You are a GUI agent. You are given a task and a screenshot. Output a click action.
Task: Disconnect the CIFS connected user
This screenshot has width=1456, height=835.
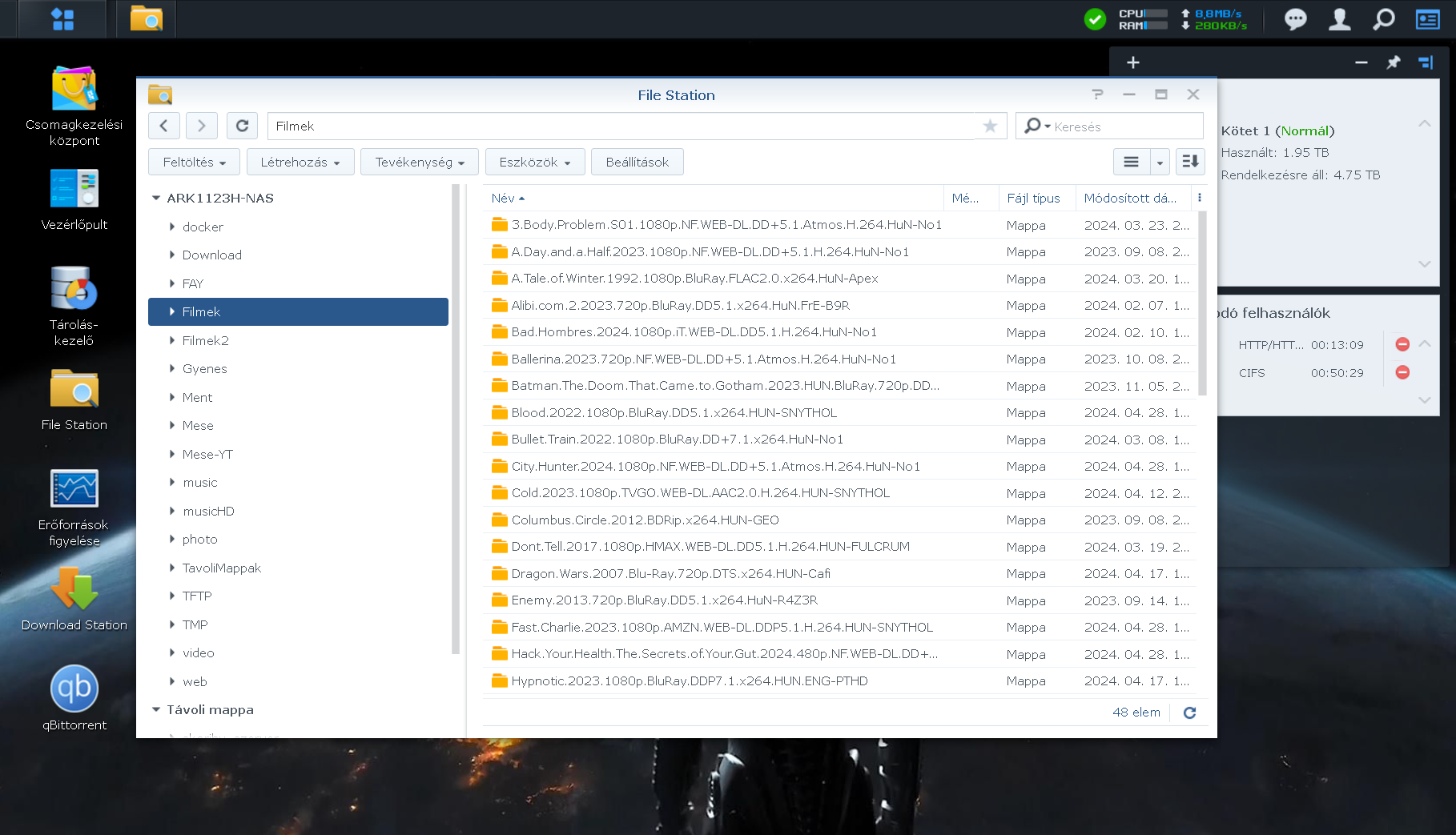coord(1402,372)
